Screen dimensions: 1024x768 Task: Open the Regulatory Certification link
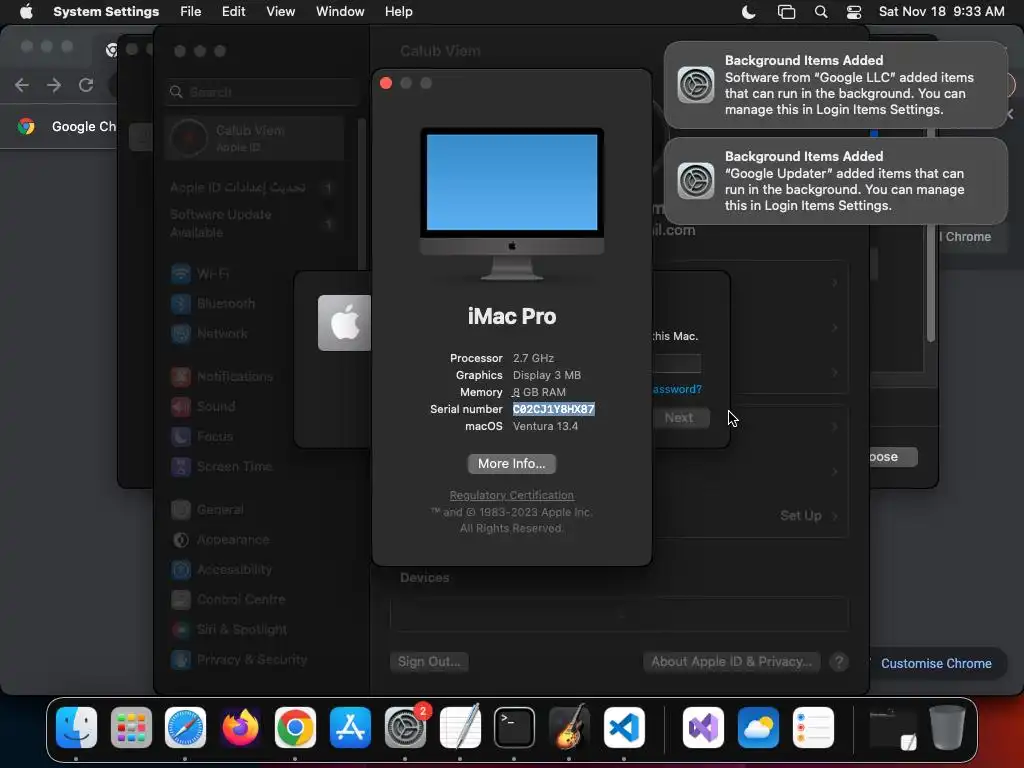(x=511, y=495)
